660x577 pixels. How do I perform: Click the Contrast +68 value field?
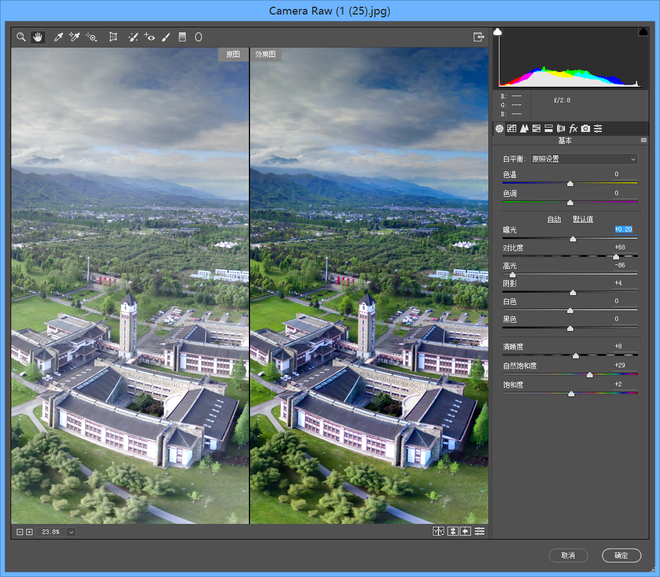point(620,247)
